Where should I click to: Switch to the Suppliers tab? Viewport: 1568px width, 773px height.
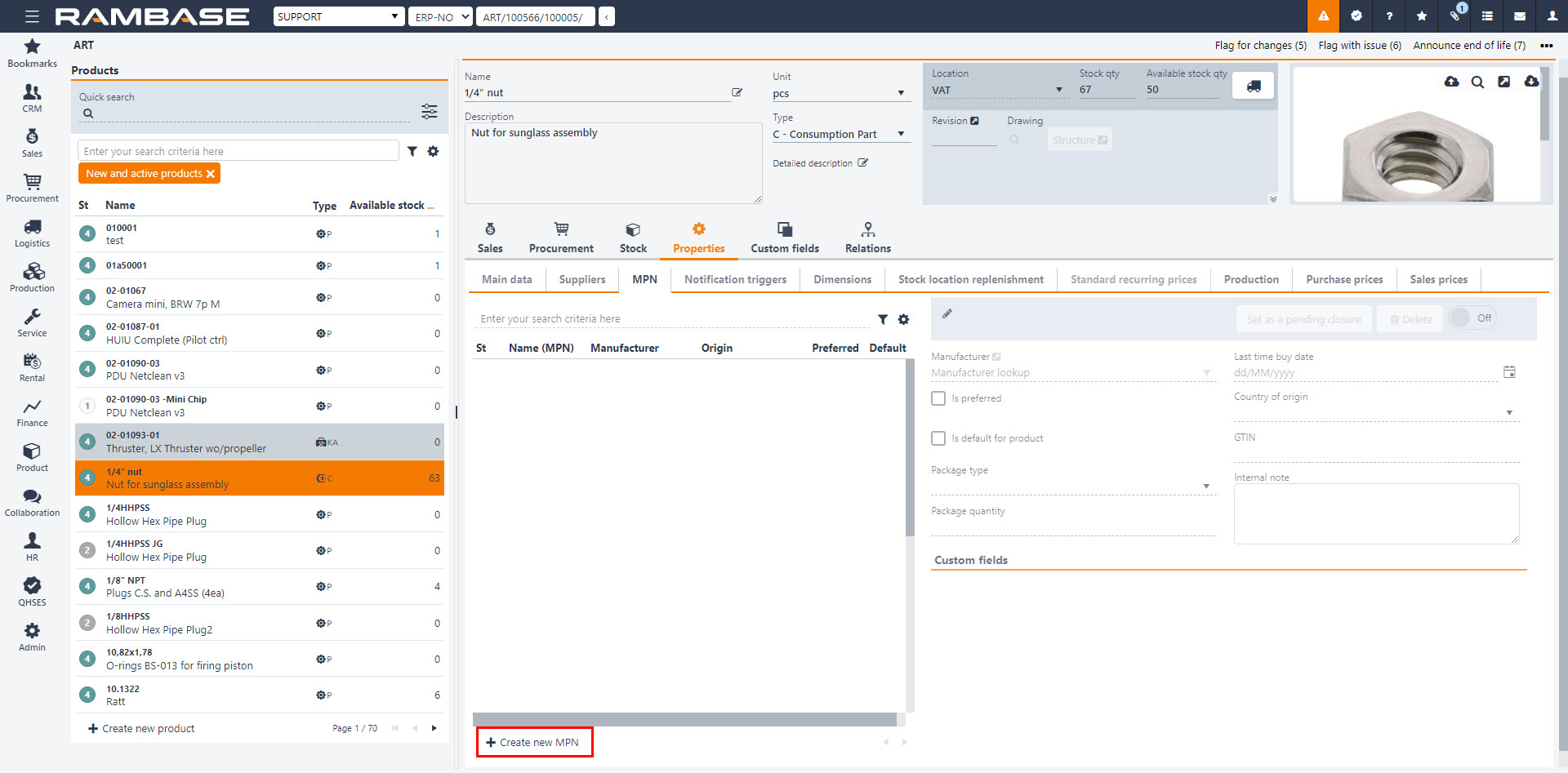pos(581,279)
